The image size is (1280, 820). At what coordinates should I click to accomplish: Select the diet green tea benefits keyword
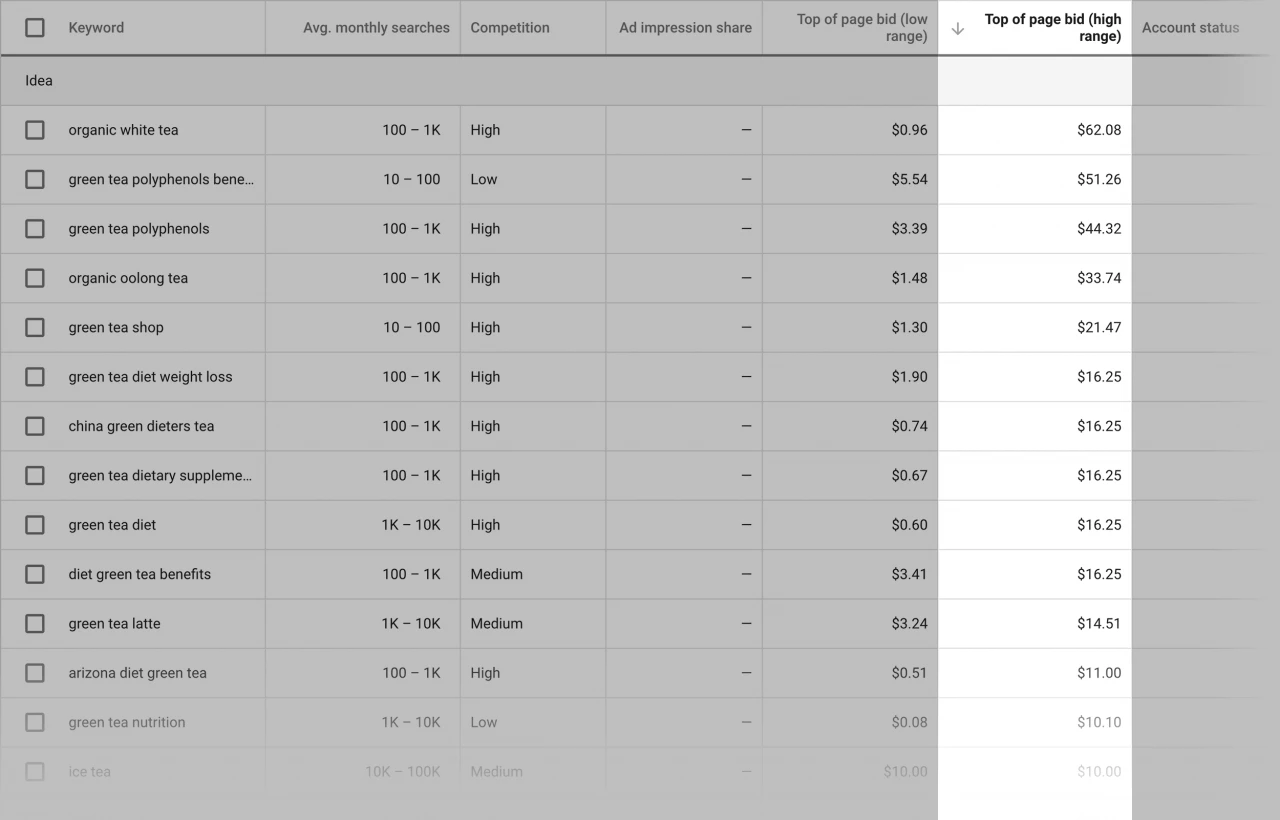click(139, 574)
